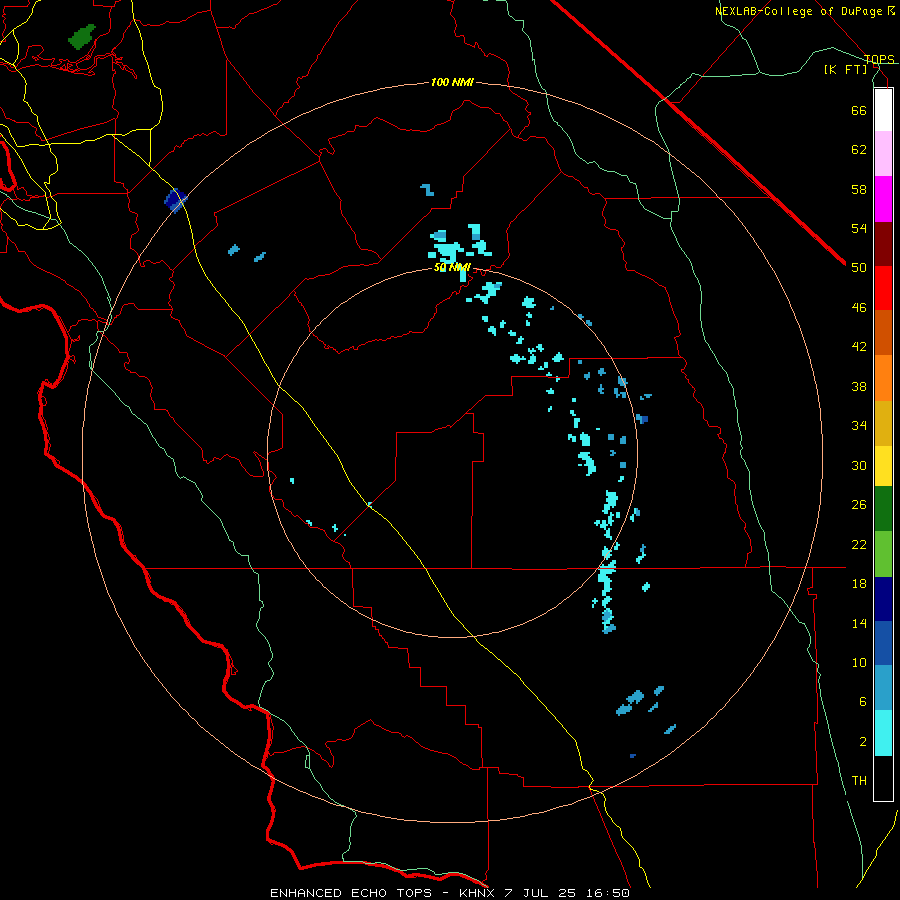Click the legend value 14

point(859,623)
